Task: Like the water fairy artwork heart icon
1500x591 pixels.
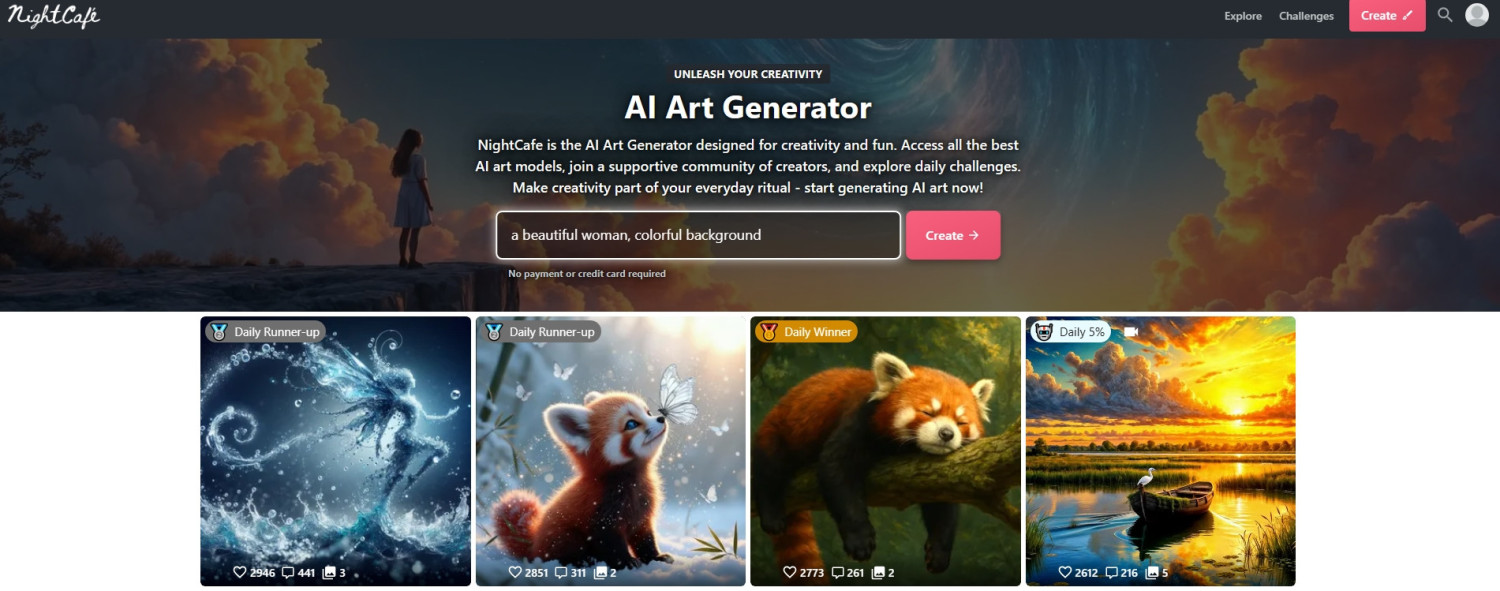Action: coord(239,573)
